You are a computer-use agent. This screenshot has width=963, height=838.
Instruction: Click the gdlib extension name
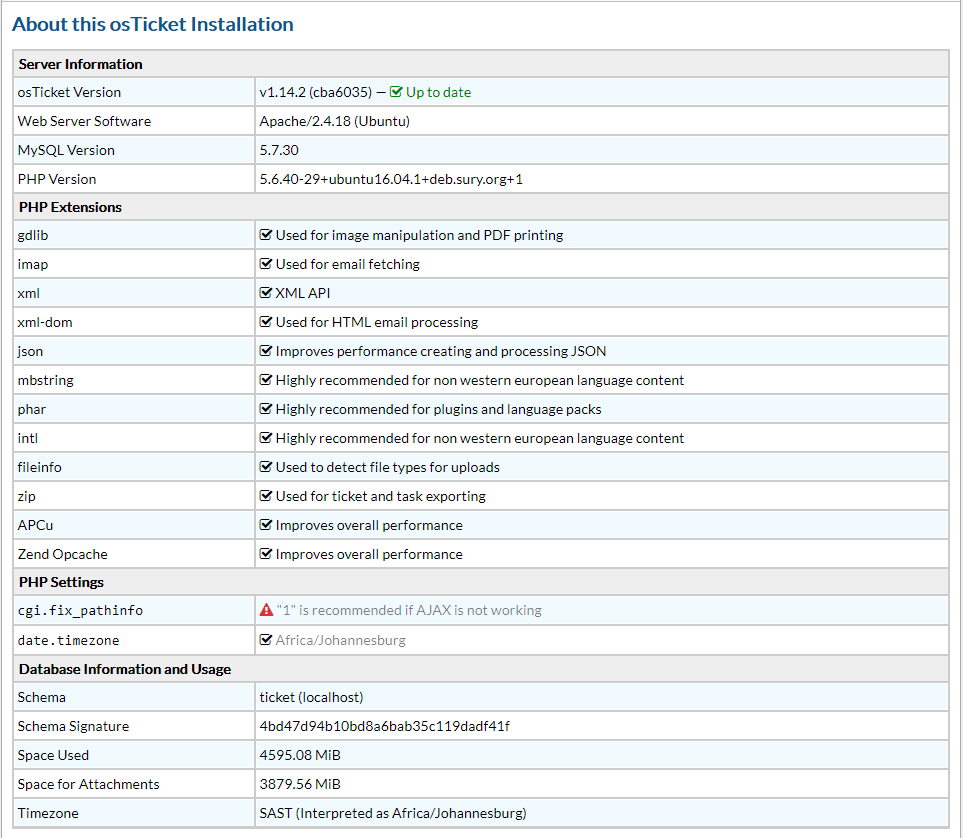33,235
